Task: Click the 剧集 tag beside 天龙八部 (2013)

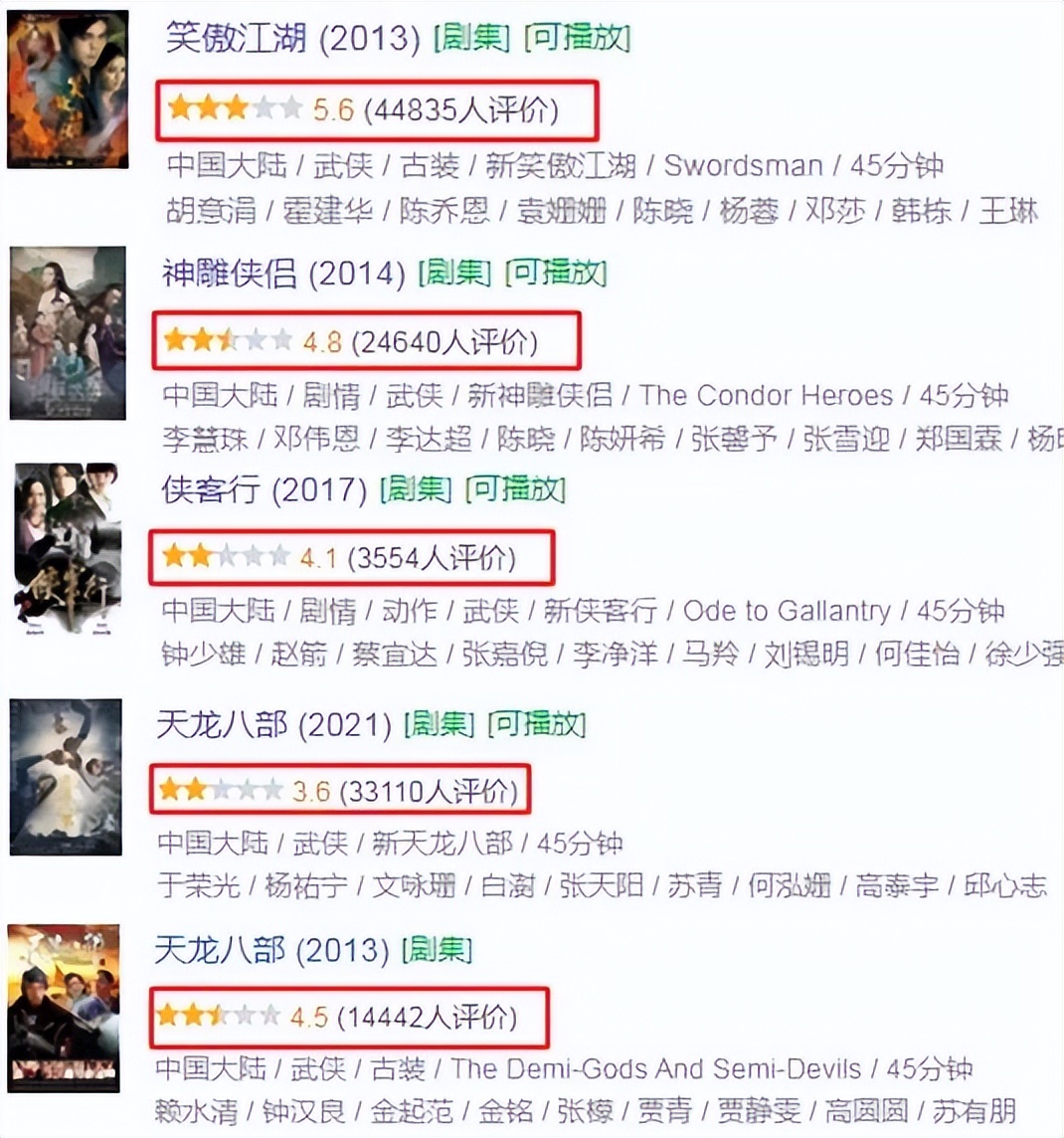Action: (x=437, y=950)
